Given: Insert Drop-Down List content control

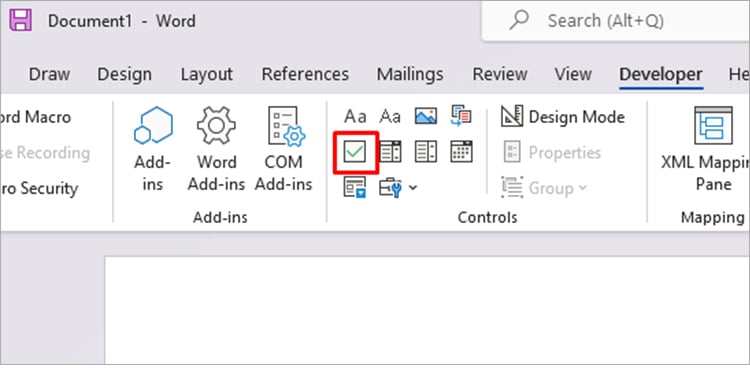Looking at the screenshot, I should [426, 152].
